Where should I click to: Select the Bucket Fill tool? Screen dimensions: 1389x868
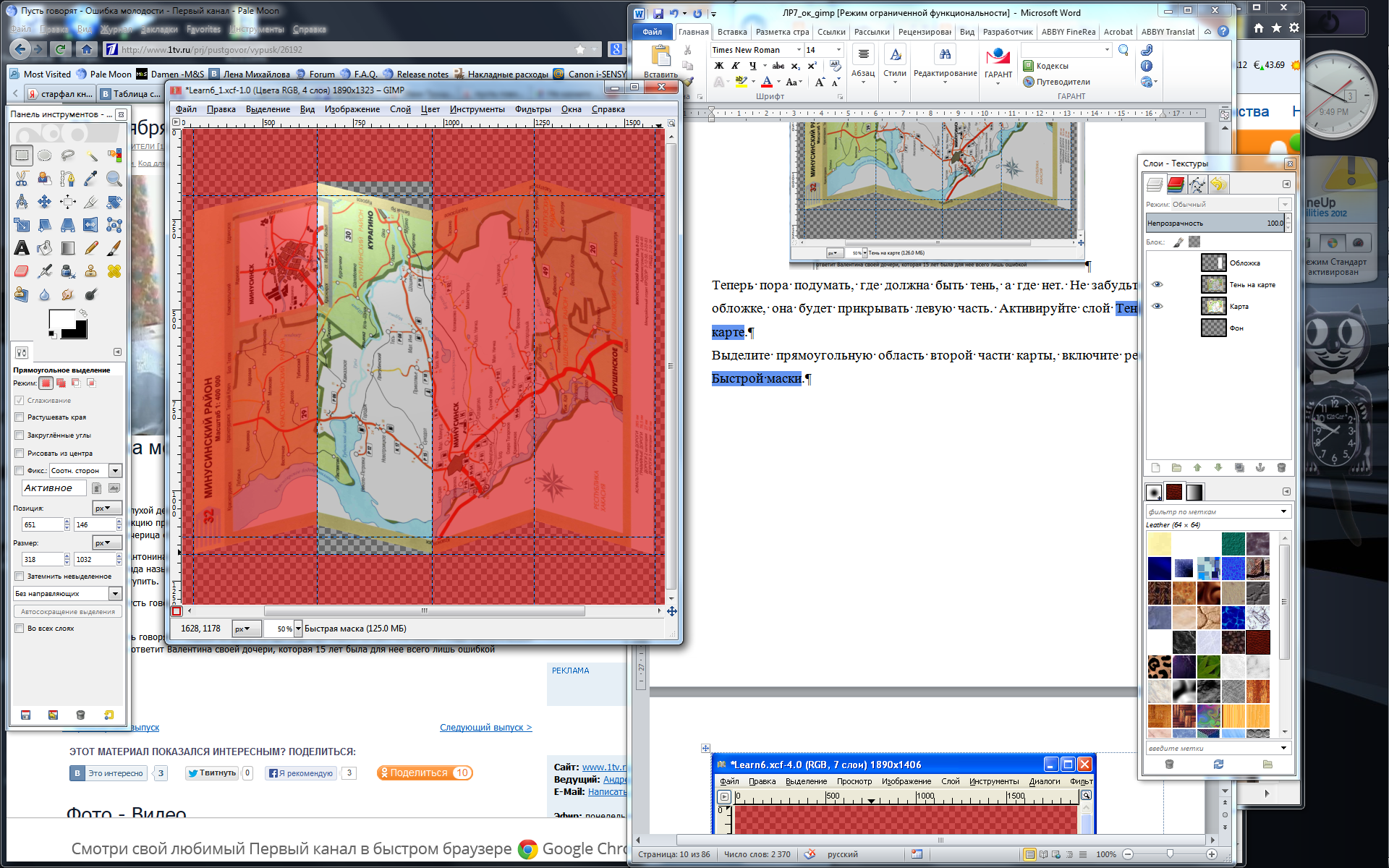point(45,248)
